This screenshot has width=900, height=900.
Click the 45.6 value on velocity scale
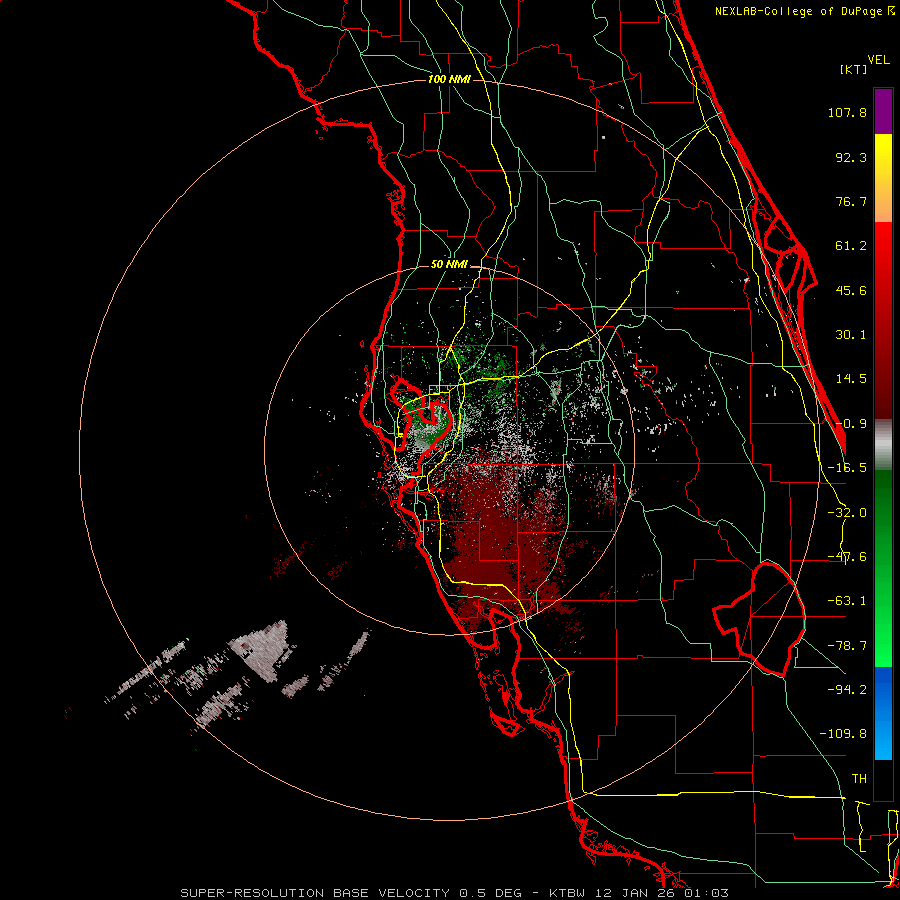point(851,290)
